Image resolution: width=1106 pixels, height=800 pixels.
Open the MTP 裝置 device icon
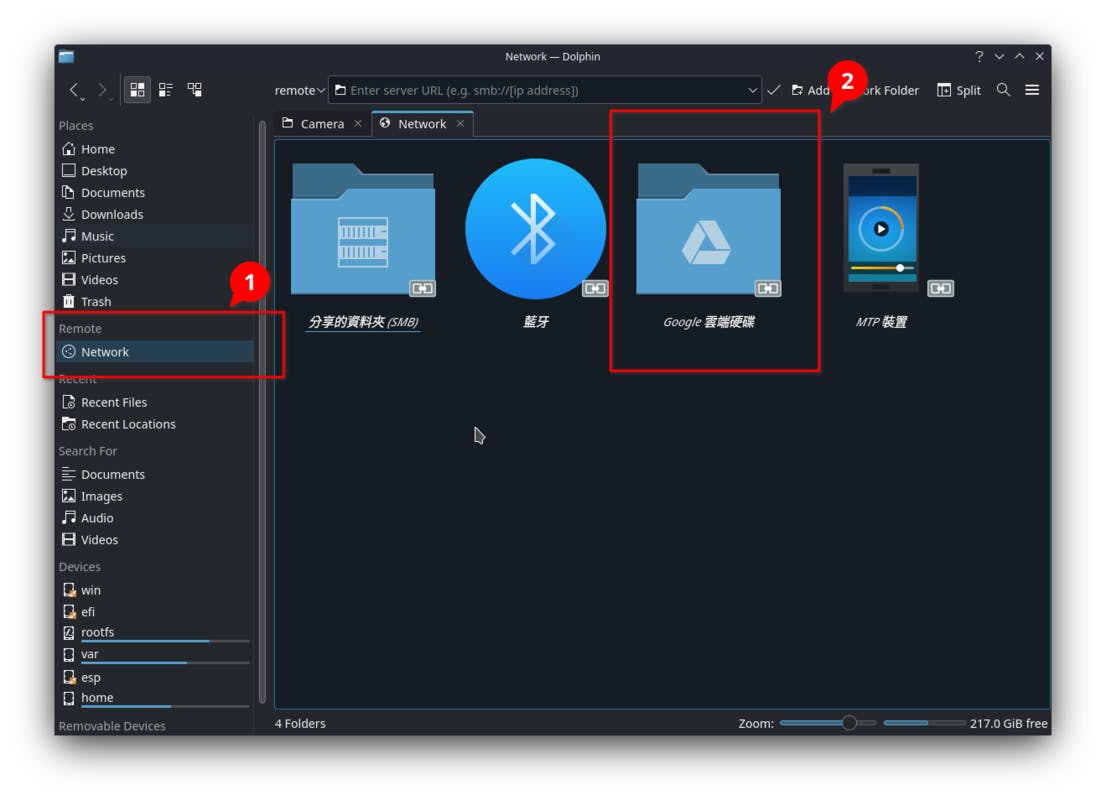coord(880,229)
